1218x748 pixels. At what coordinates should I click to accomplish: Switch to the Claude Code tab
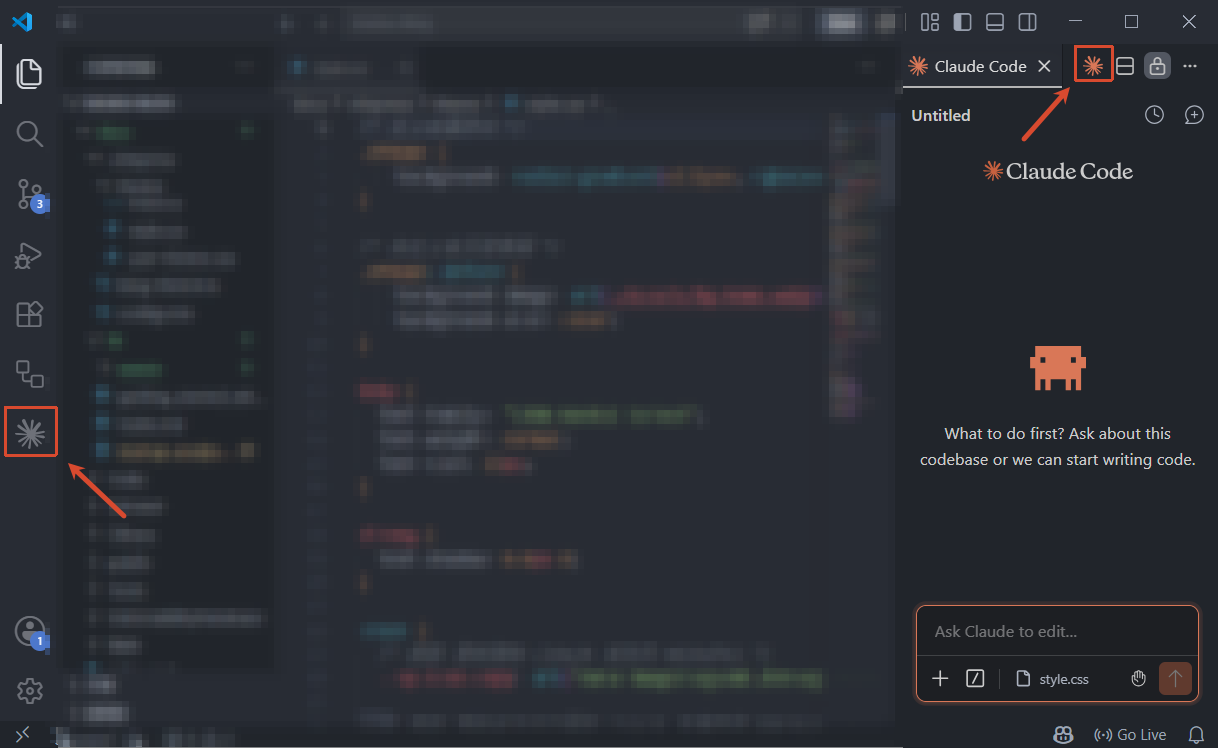point(980,66)
